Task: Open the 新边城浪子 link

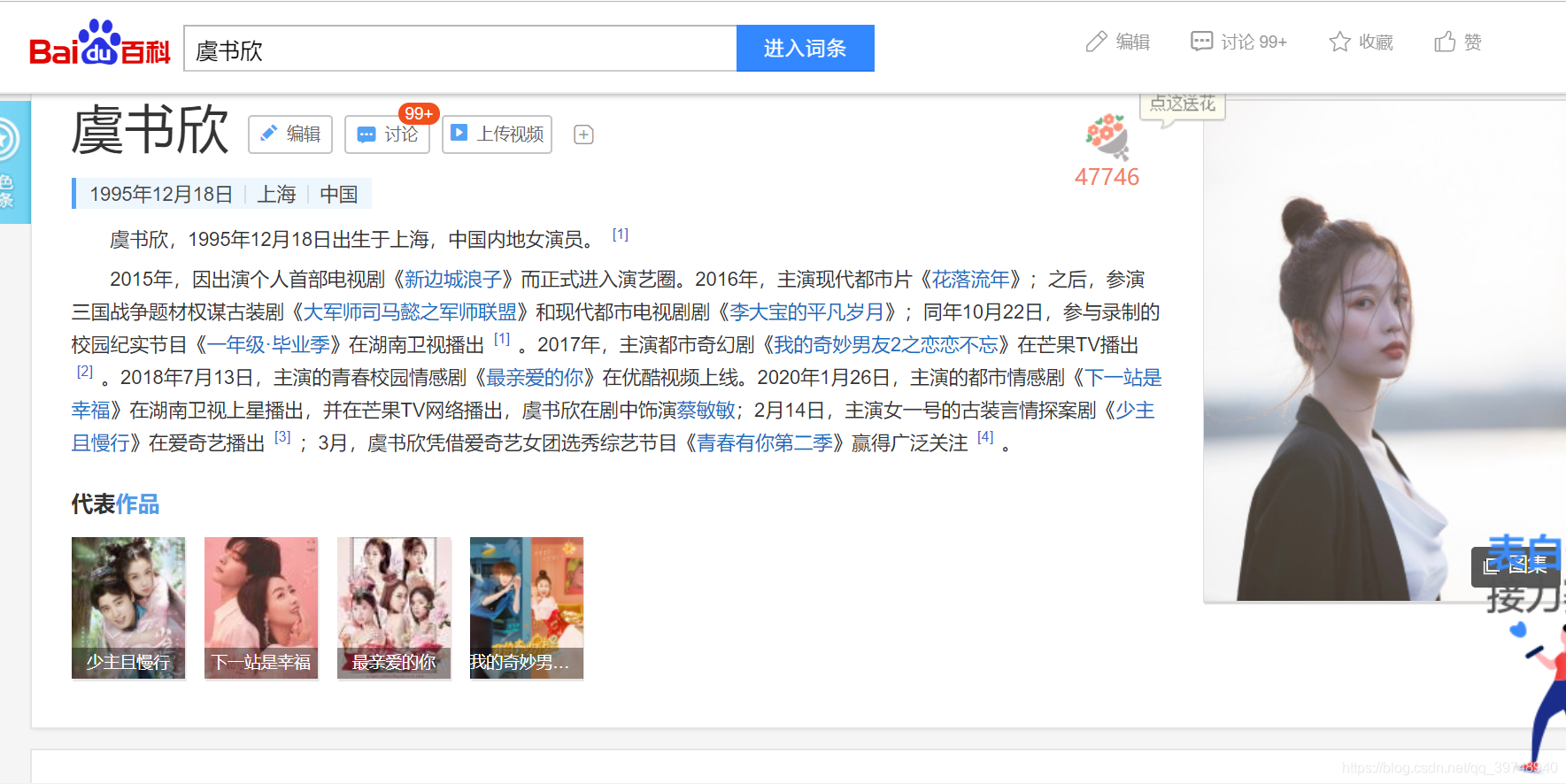Action: pyautogui.click(x=452, y=280)
